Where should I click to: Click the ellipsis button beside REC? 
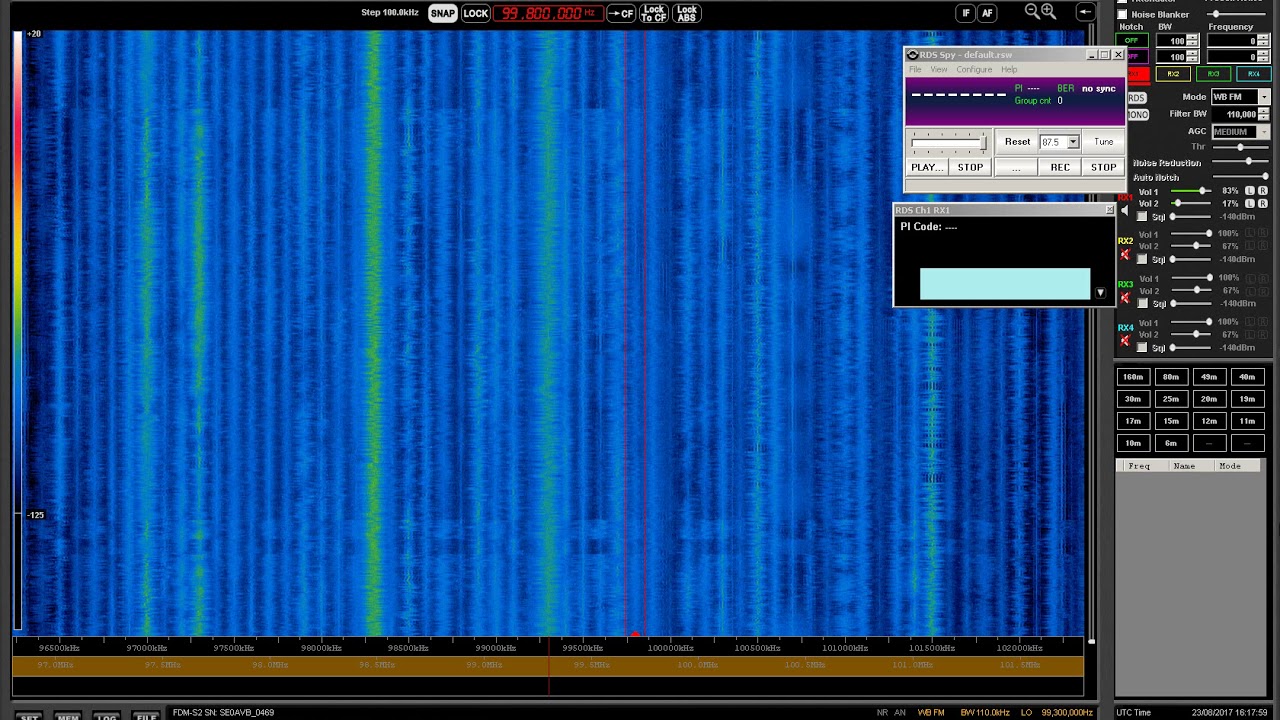click(x=1016, y=167)
